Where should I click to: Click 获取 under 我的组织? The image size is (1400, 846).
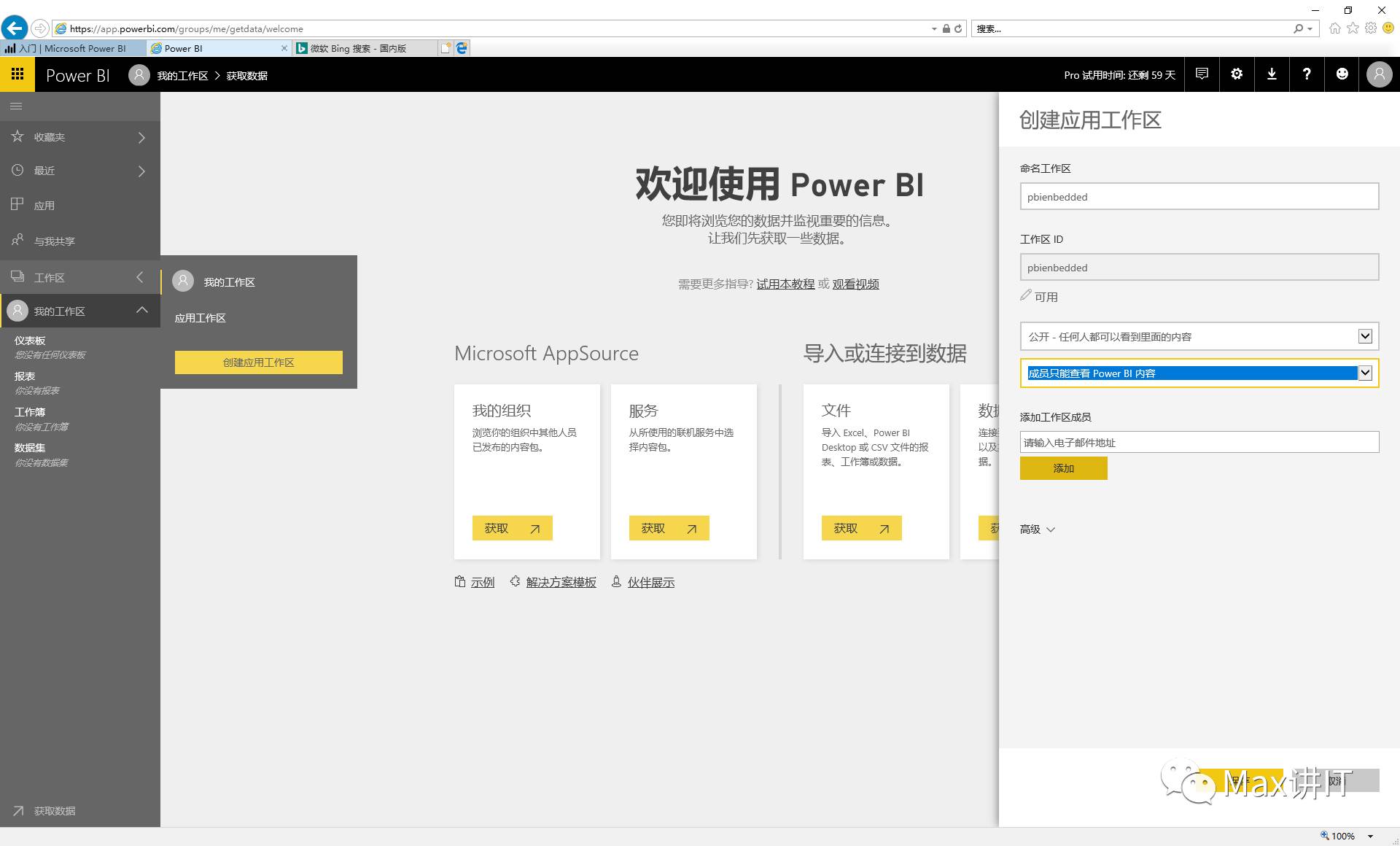point(512,528)
